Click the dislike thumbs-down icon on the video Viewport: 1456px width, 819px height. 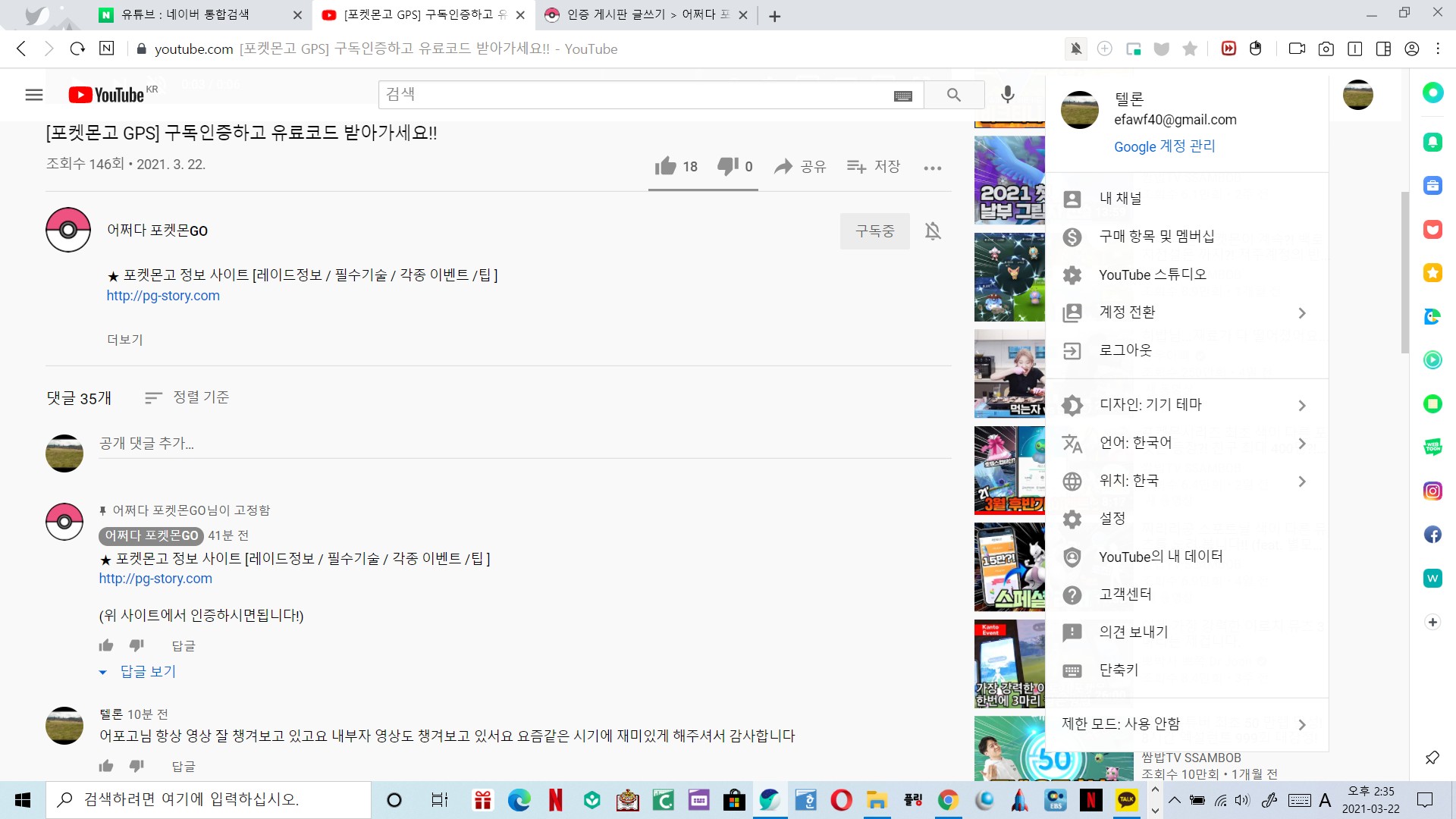coord(727,166)
